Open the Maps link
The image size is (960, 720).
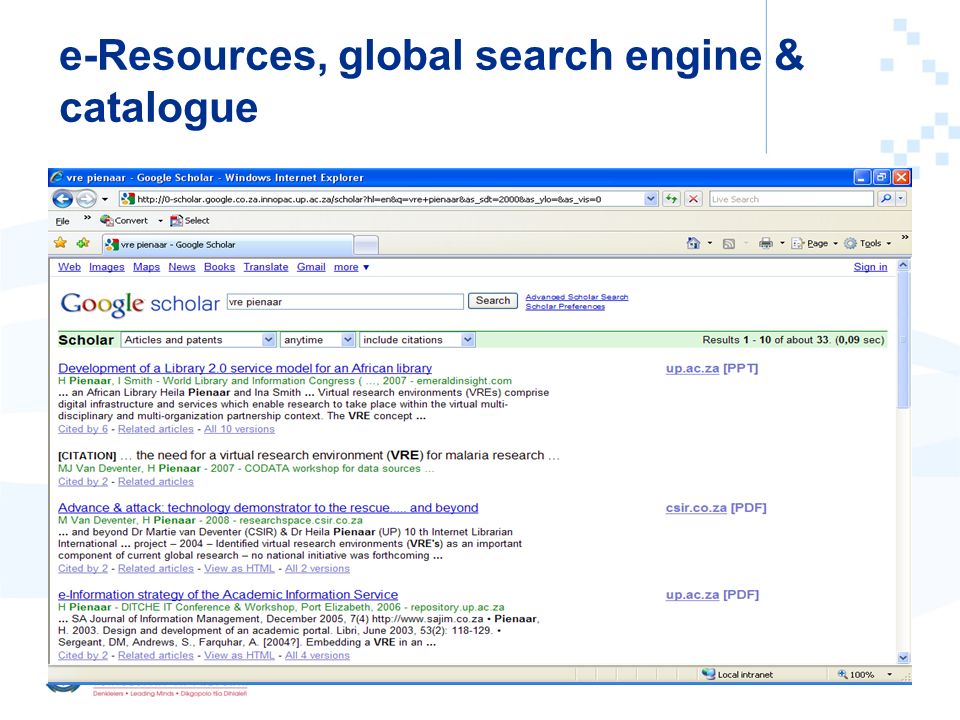[146, 267]
